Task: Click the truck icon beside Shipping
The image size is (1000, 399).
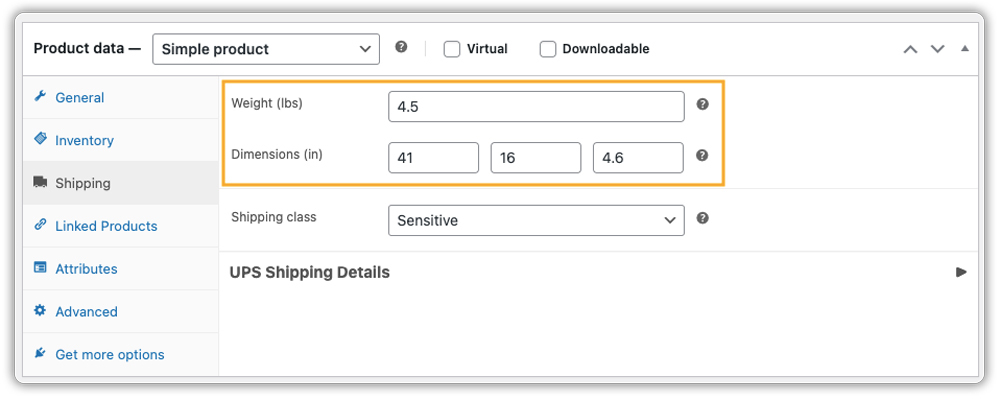Action: tap(40, 182)
